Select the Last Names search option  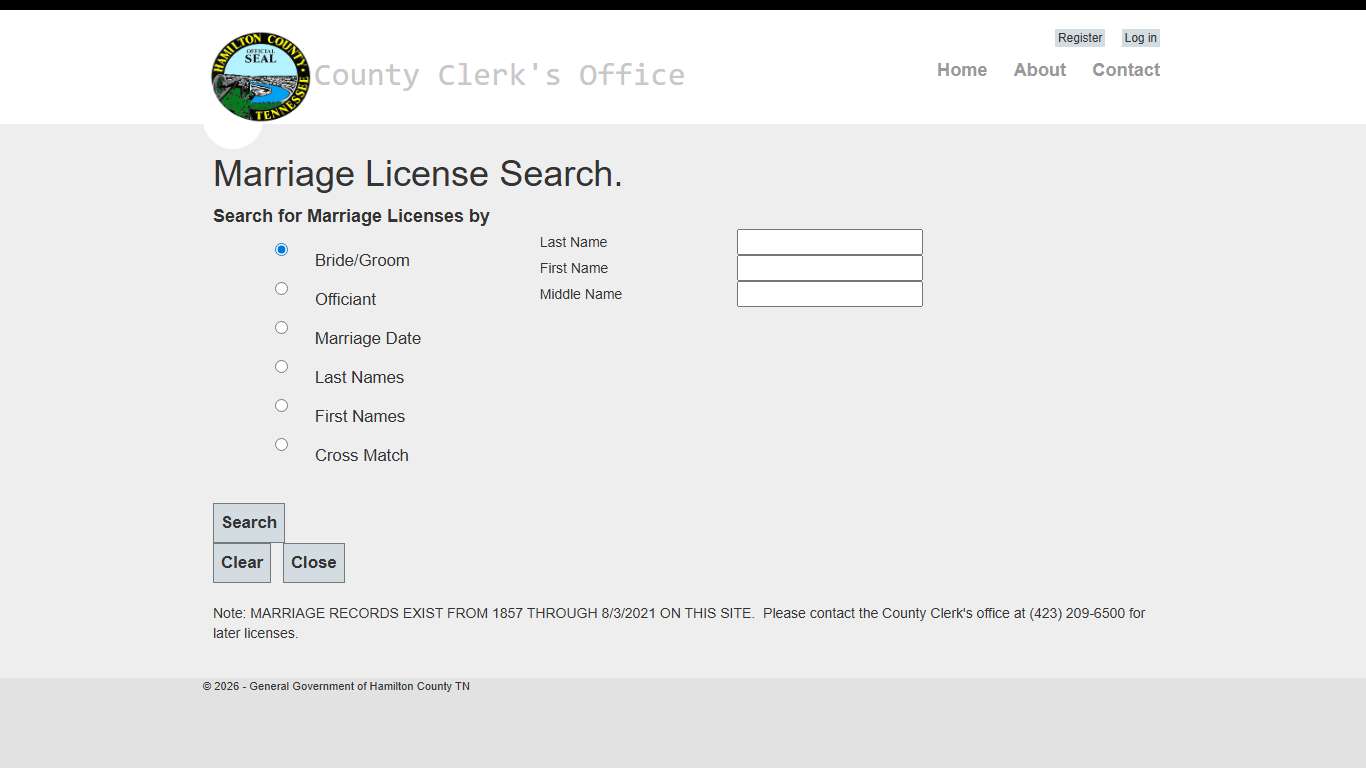[281, 366]
